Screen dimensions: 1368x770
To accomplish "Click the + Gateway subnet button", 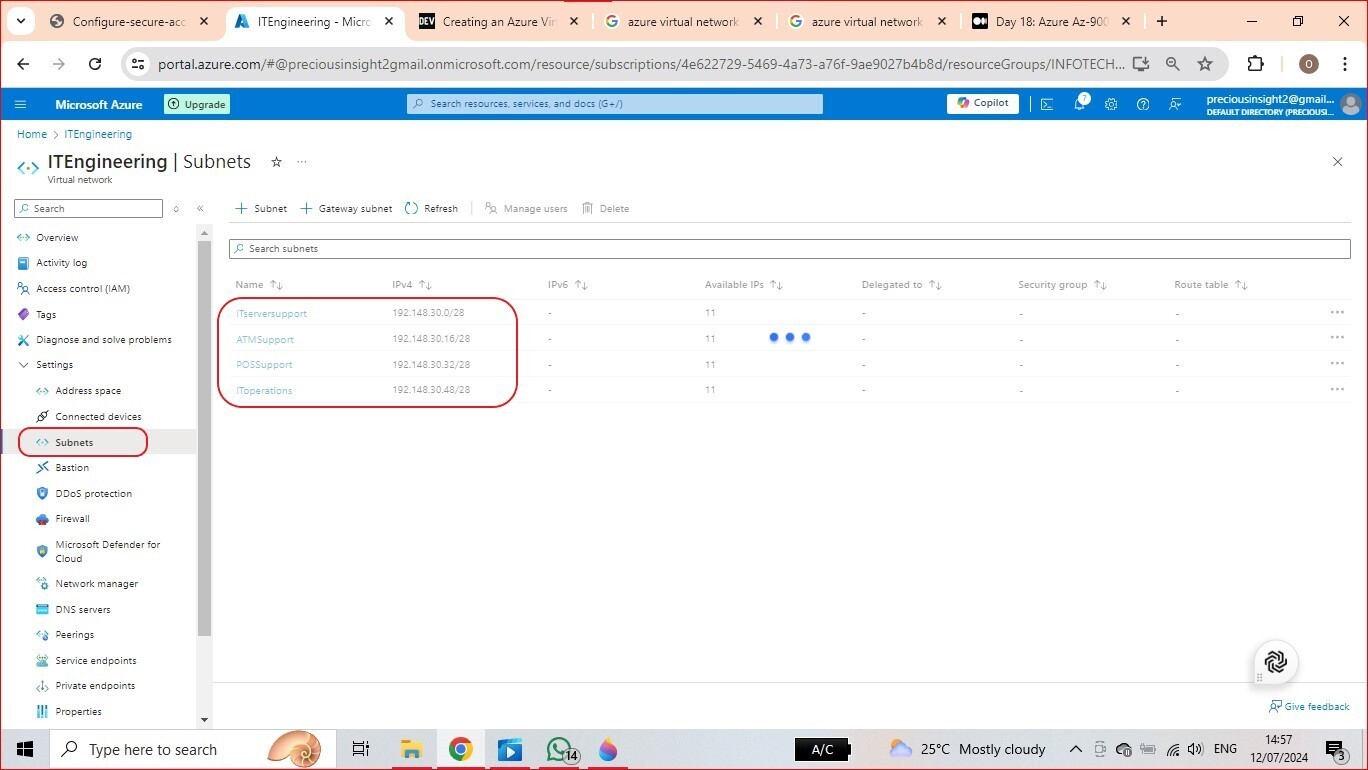I will [x=347, y=208].
